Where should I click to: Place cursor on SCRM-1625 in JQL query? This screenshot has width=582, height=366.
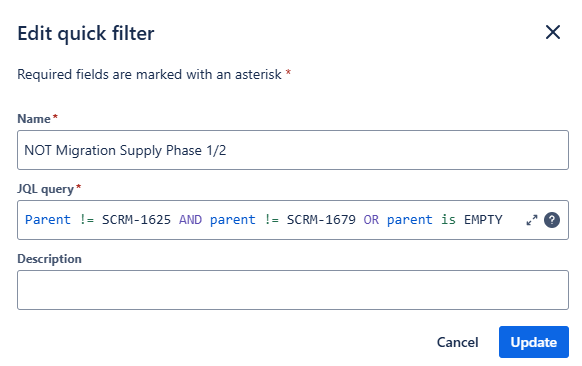(136, 220)
